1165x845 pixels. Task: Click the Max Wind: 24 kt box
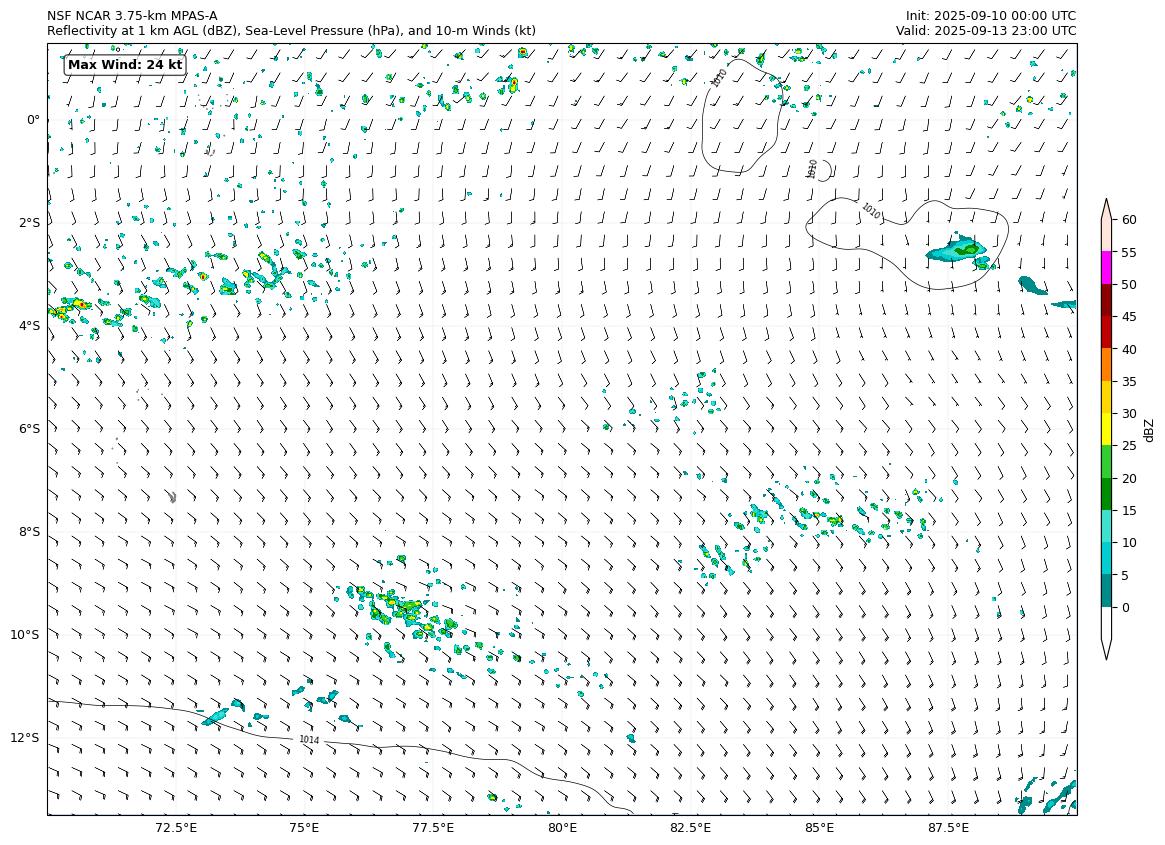click(x=125, y=65)
